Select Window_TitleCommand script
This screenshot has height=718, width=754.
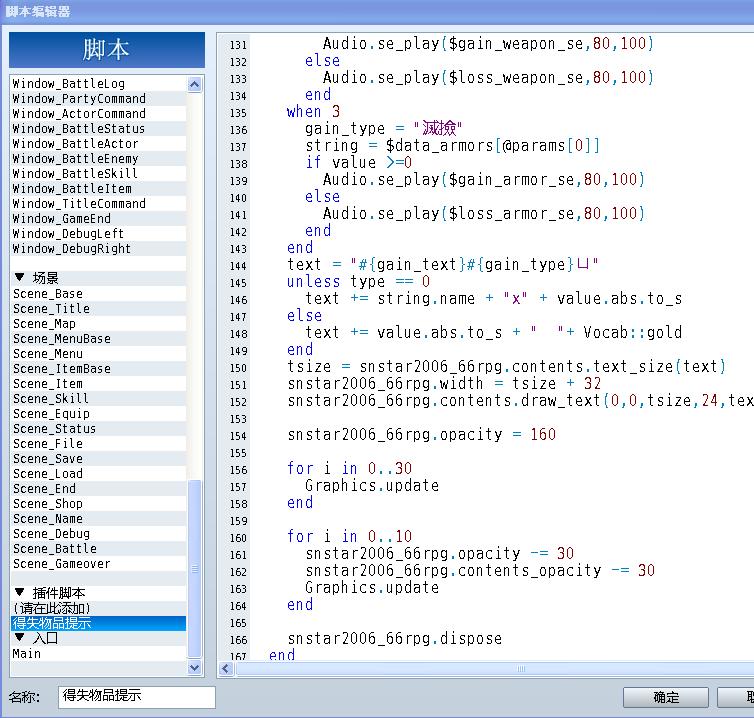point(98,203)
